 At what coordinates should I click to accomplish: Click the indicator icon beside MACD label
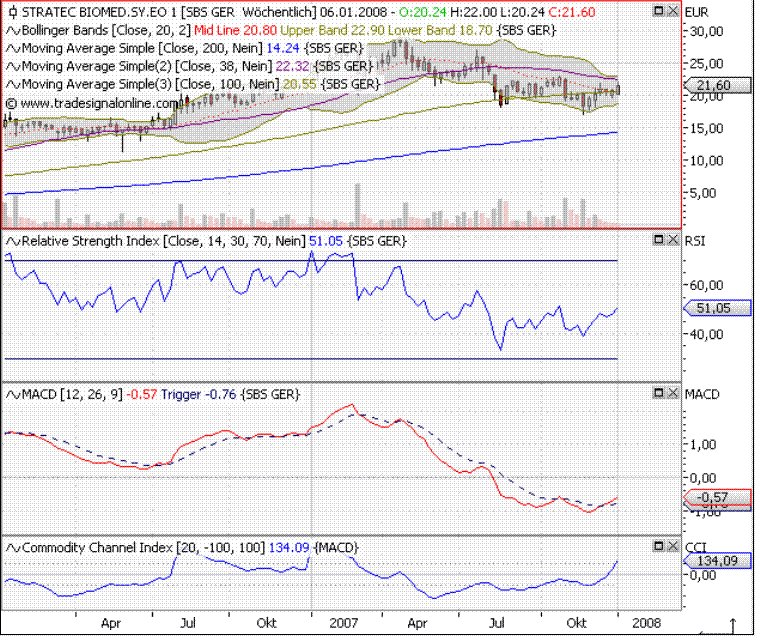13,394
